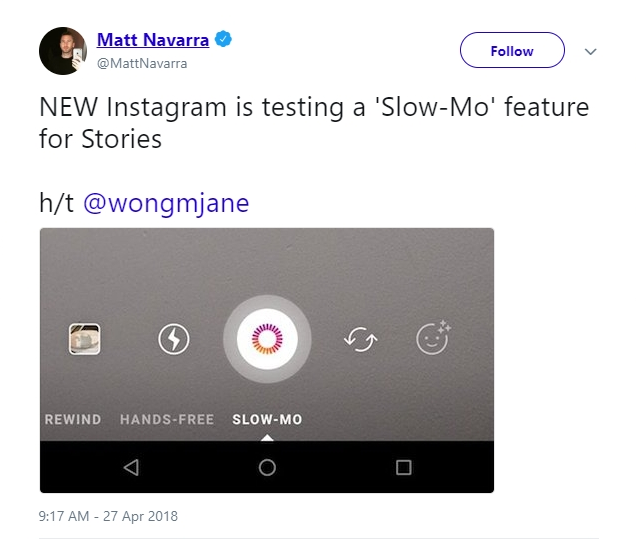The width and height of the screenshot is (636, 539).
Task: Select the HANDS-FREE camera mode
Action: coord(167,419)
